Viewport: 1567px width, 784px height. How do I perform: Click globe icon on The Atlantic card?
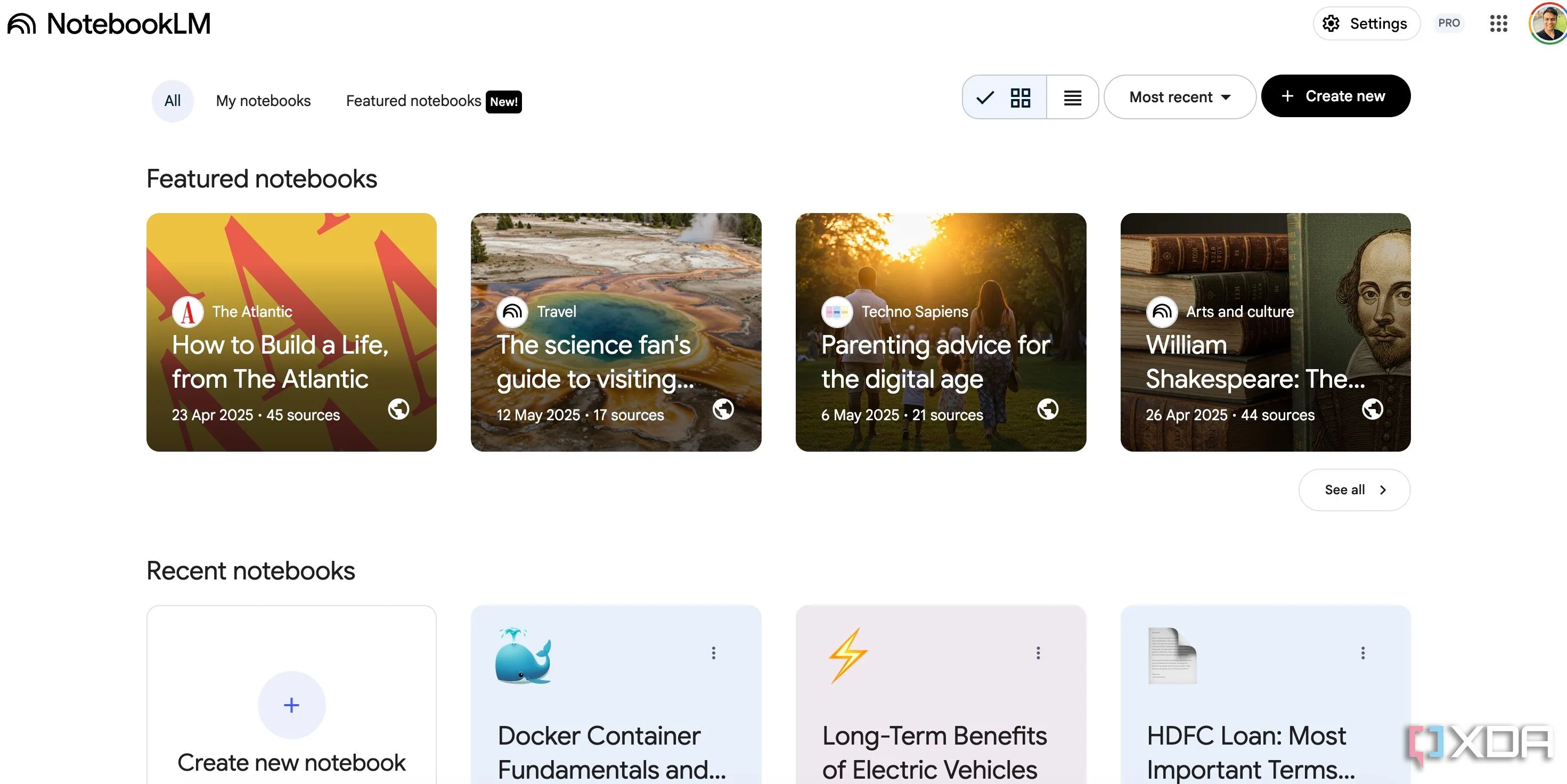pyautogui.click(x=398, y=410)
